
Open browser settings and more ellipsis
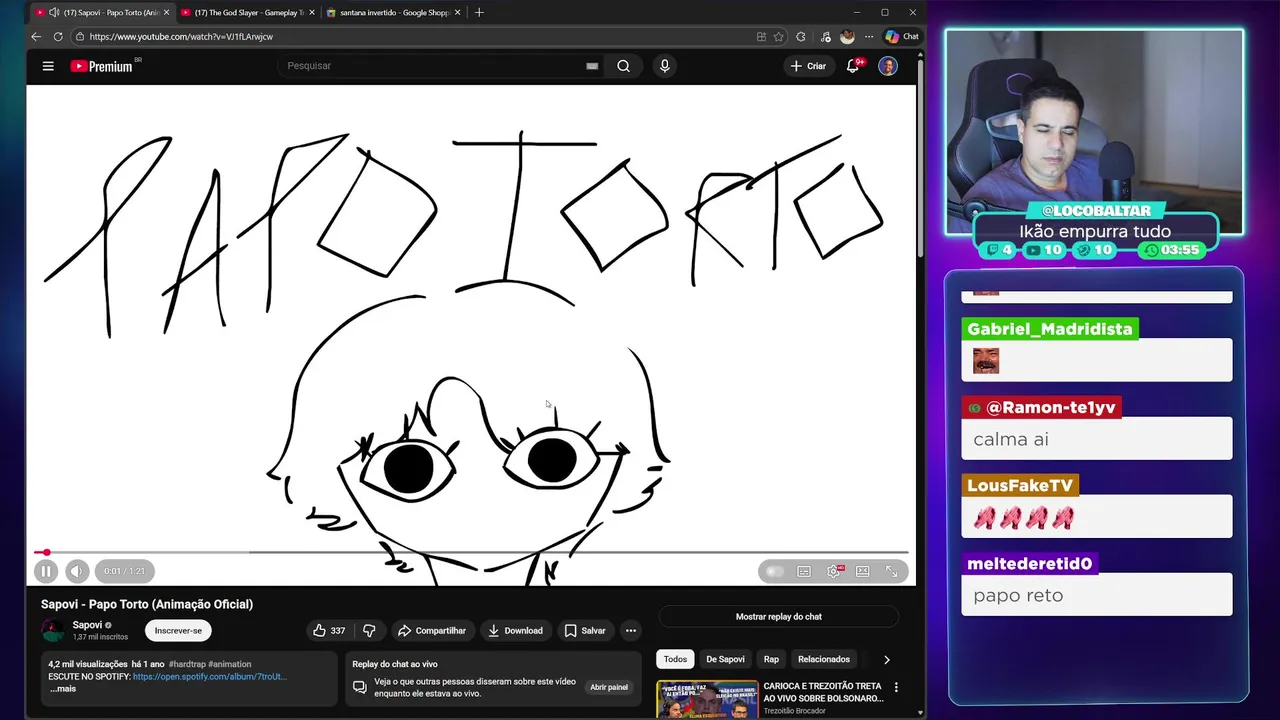[x=869, y=37]
